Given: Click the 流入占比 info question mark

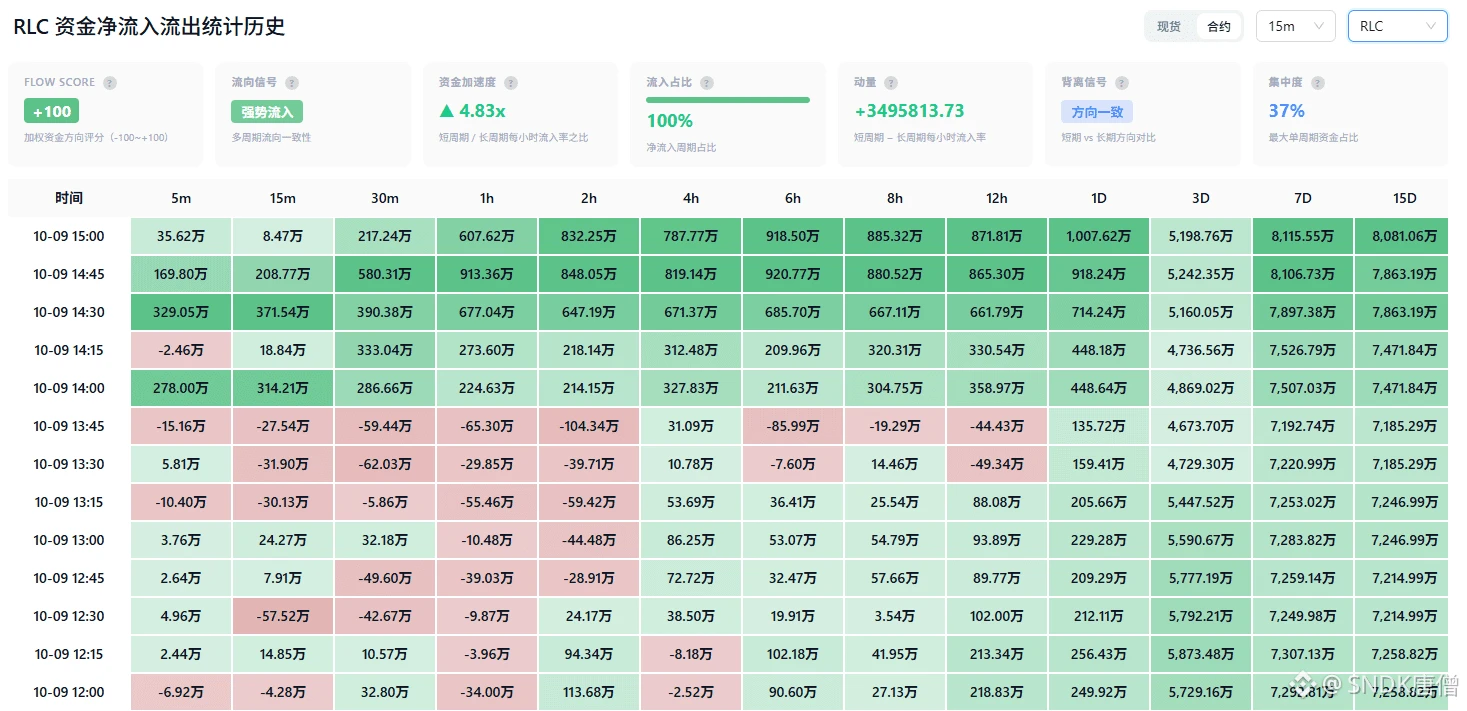Looking at the screenshot, I should [707, 83].
